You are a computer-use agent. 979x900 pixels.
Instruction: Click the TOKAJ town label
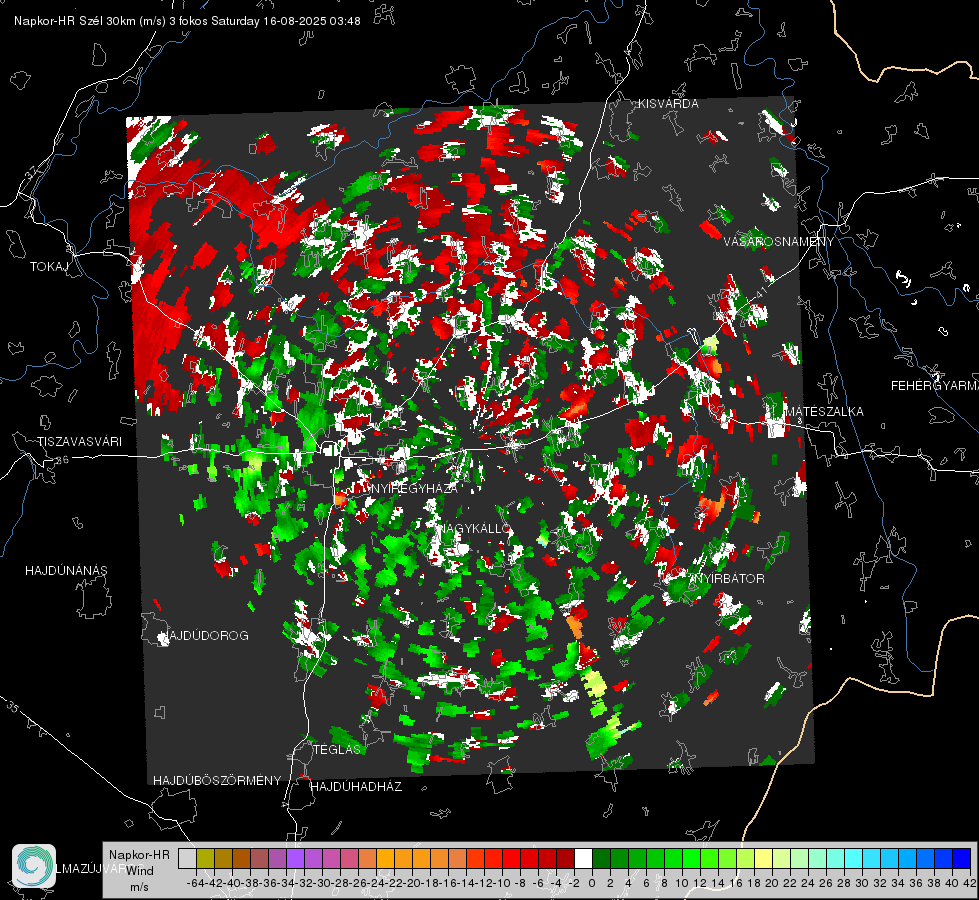49,267
